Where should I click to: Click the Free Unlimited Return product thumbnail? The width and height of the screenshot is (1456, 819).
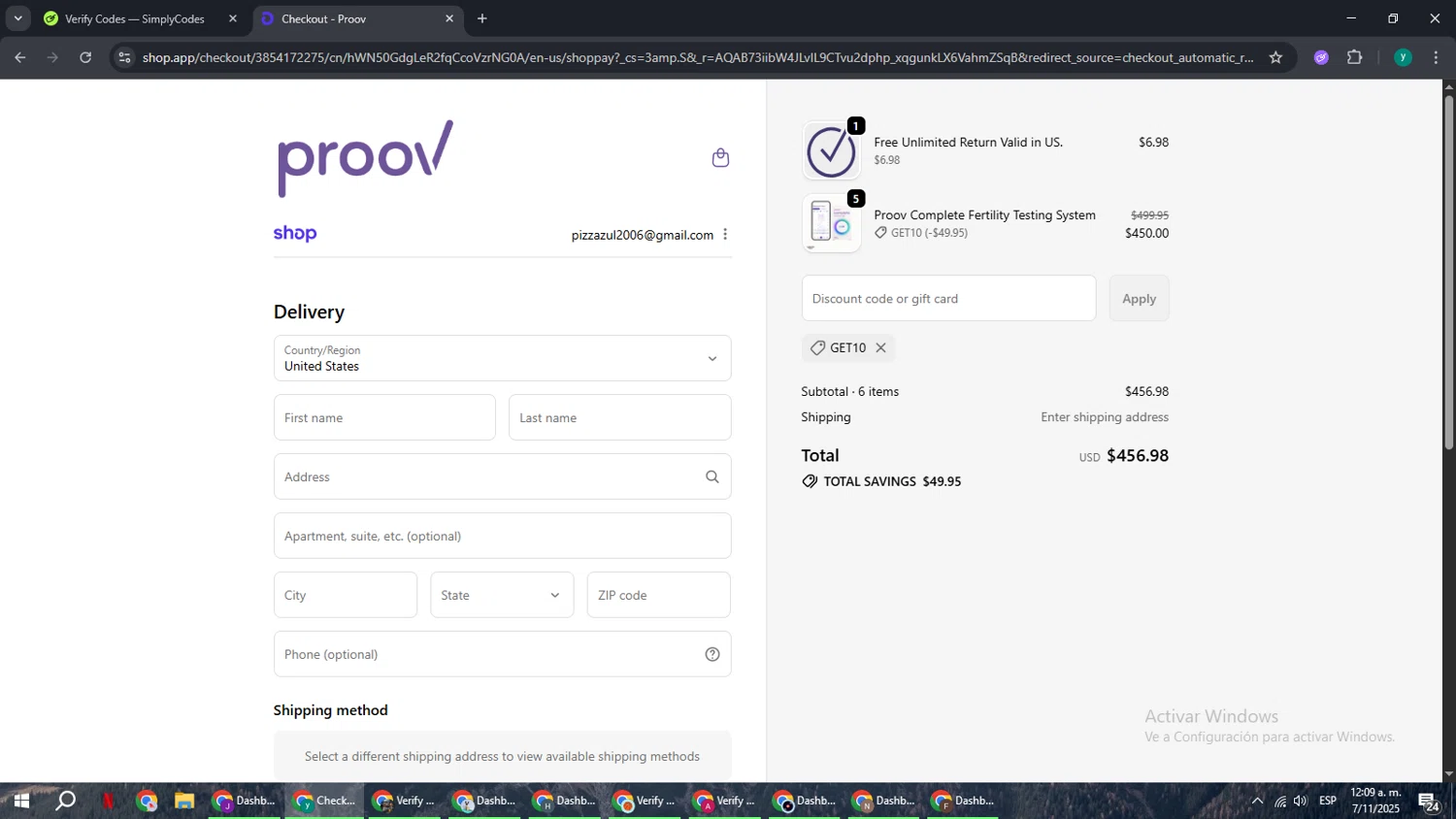[x=832, y=150]
